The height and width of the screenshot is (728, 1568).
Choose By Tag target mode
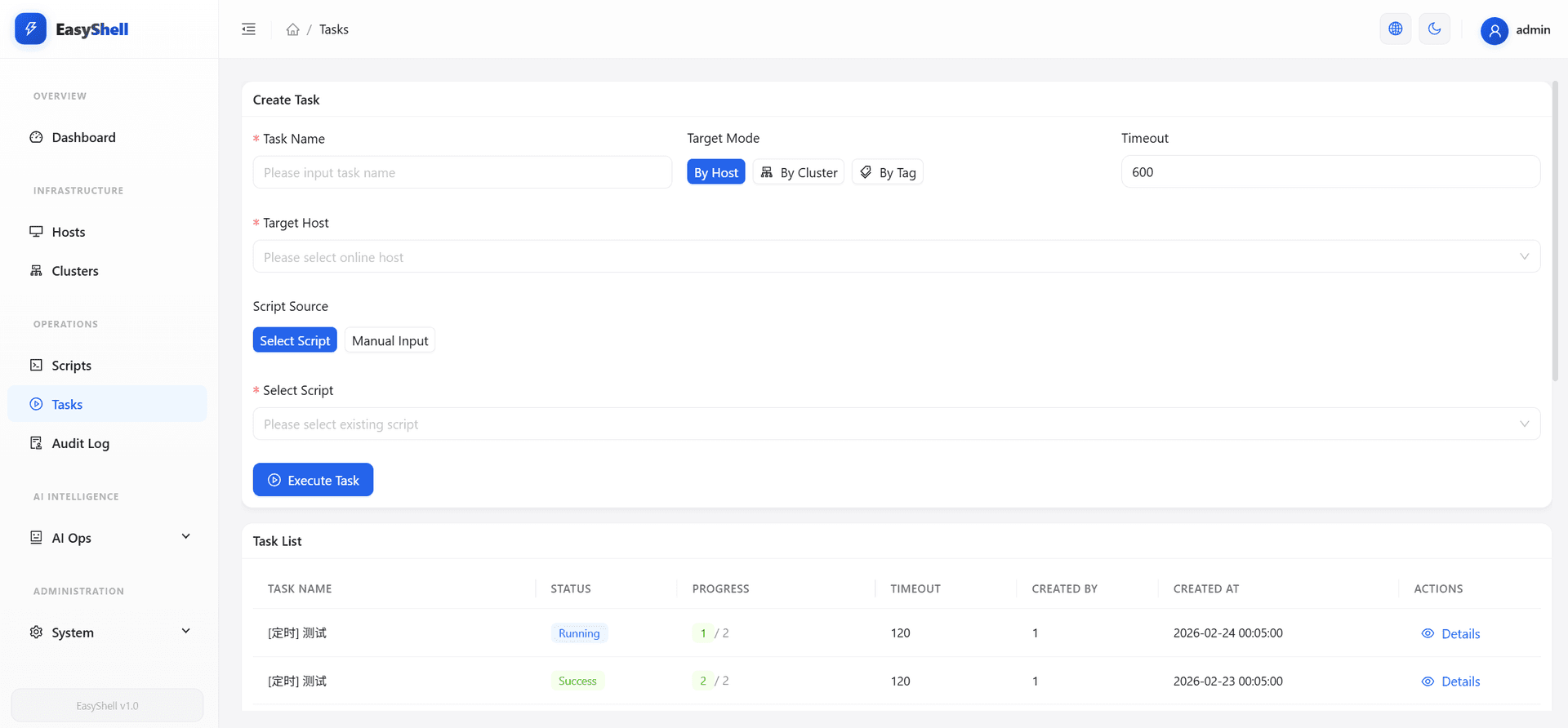(x=888, y=172)
